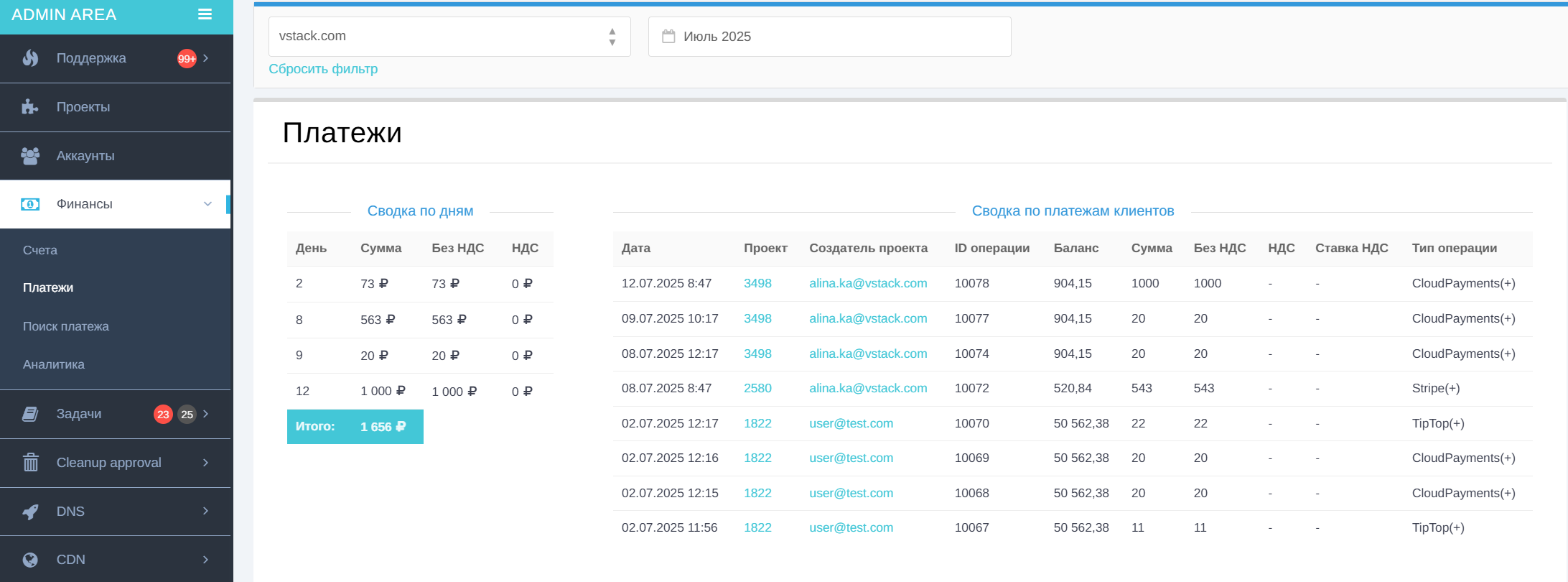Click the globe icon for CDN

[30, 560]
